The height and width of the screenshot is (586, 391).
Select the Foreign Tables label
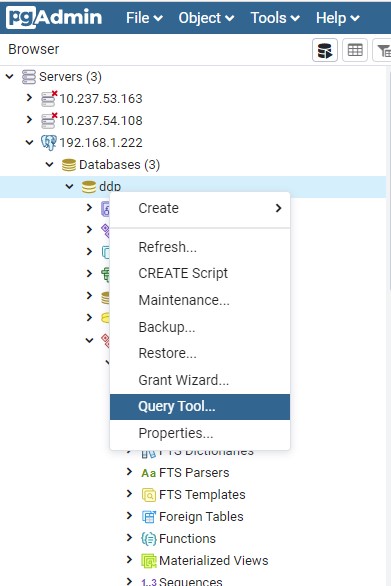click(201, 517)
